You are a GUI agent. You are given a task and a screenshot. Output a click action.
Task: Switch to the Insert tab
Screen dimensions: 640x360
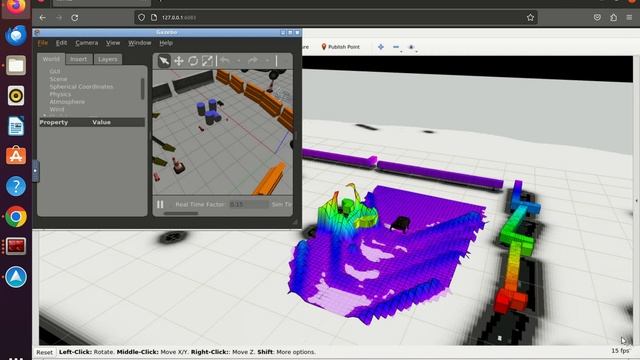click(78, 59)
